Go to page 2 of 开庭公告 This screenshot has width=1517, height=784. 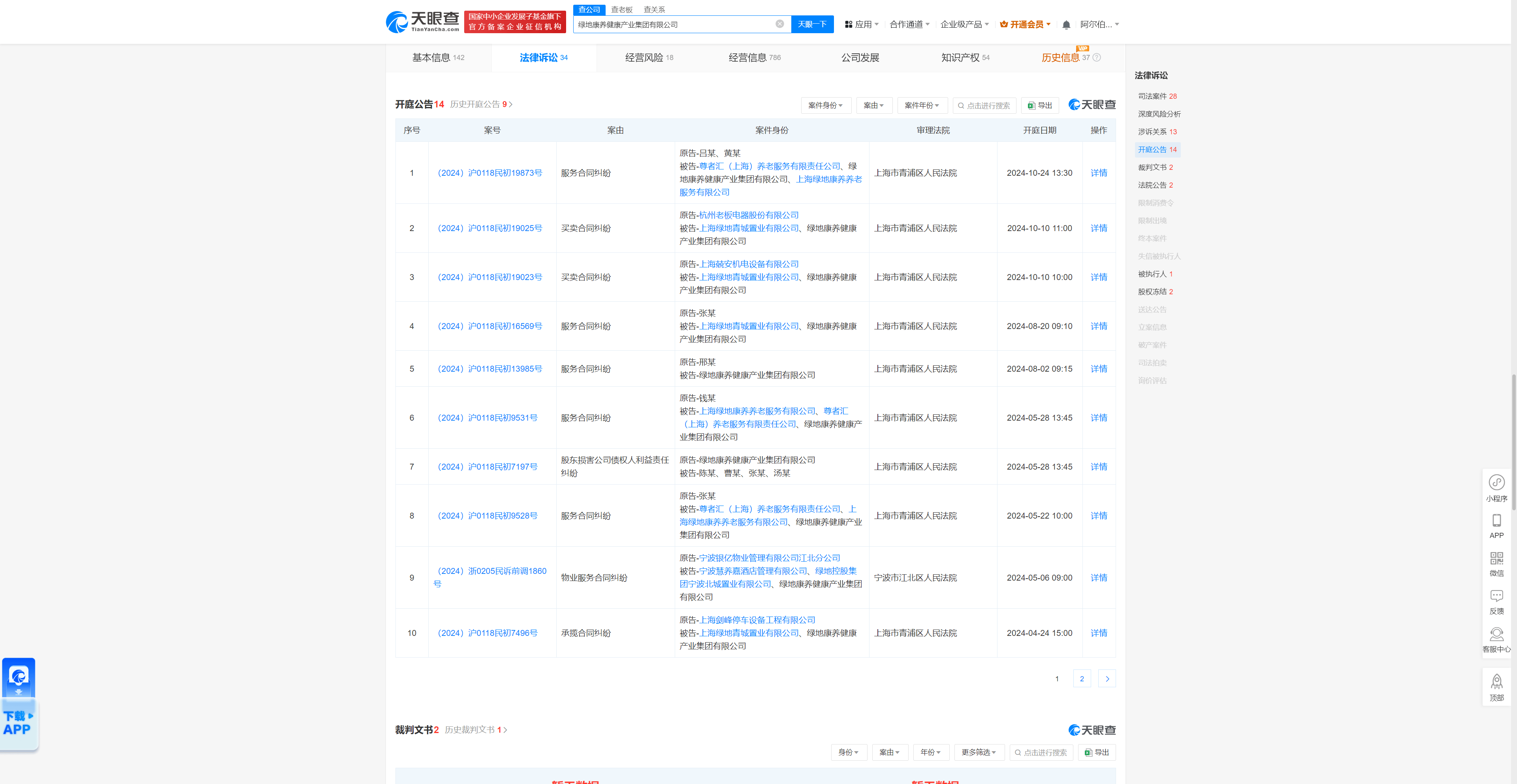click(1081, 679)
